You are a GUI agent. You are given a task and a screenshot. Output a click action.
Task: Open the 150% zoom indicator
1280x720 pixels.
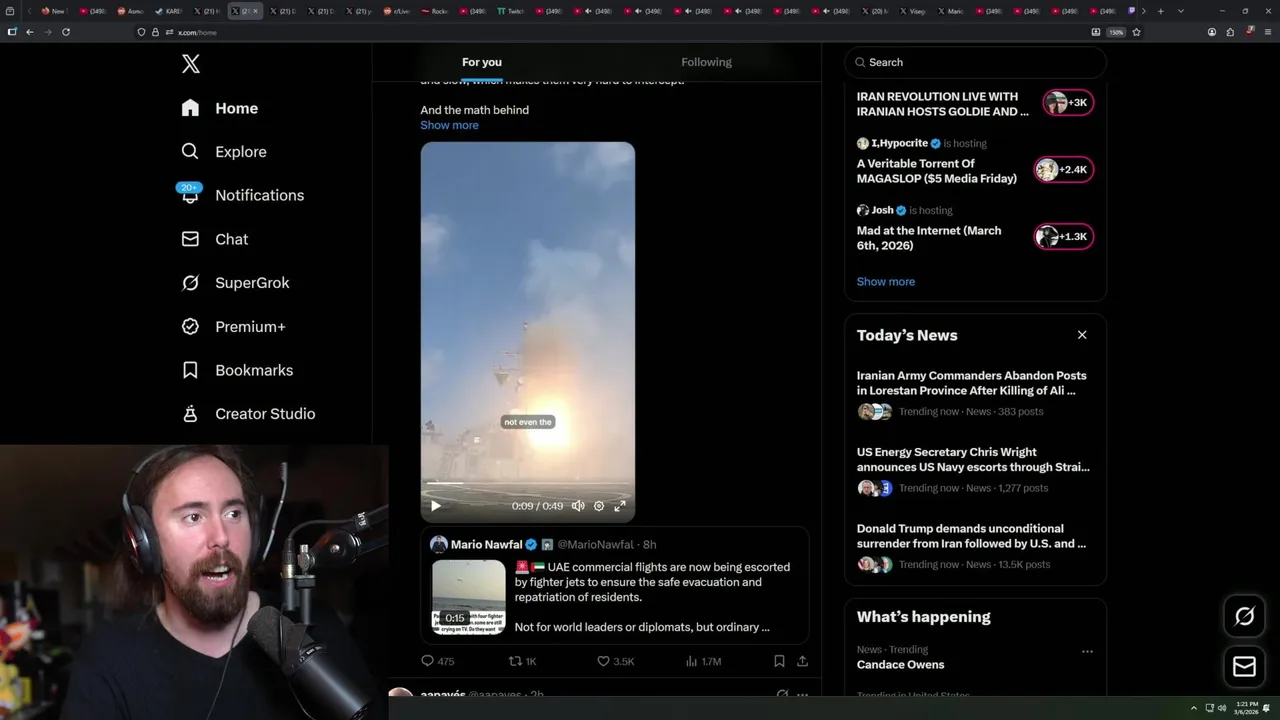coord(1116,32)
